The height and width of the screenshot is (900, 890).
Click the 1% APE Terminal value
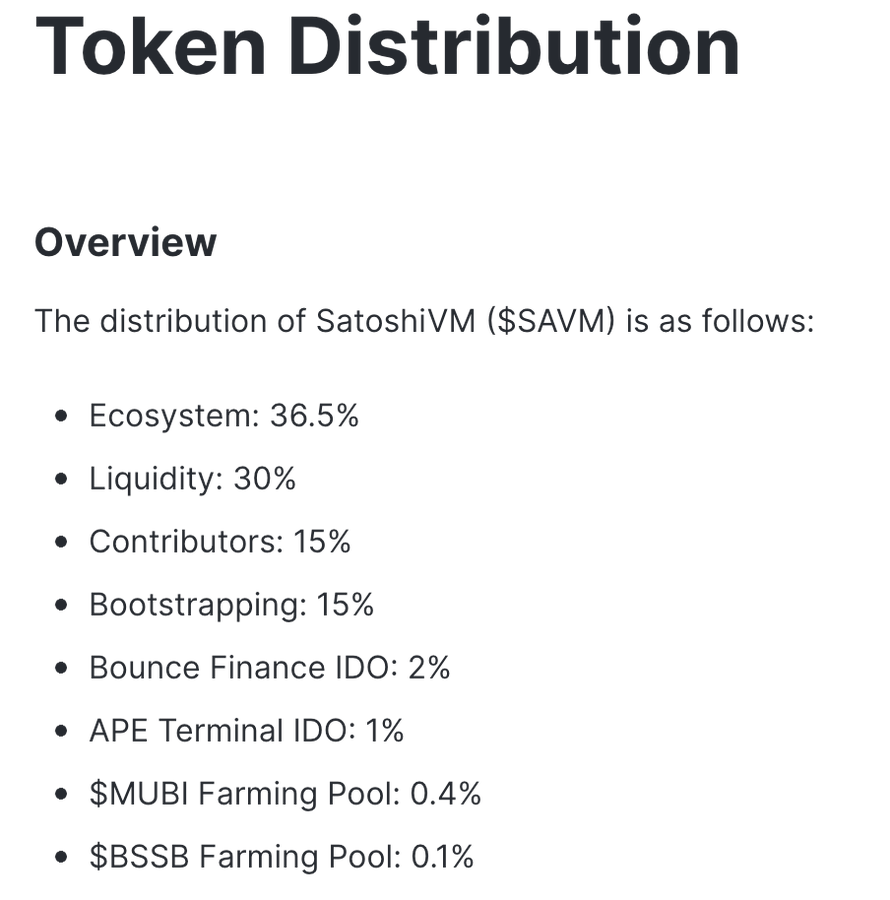click(x=385, y=731)
